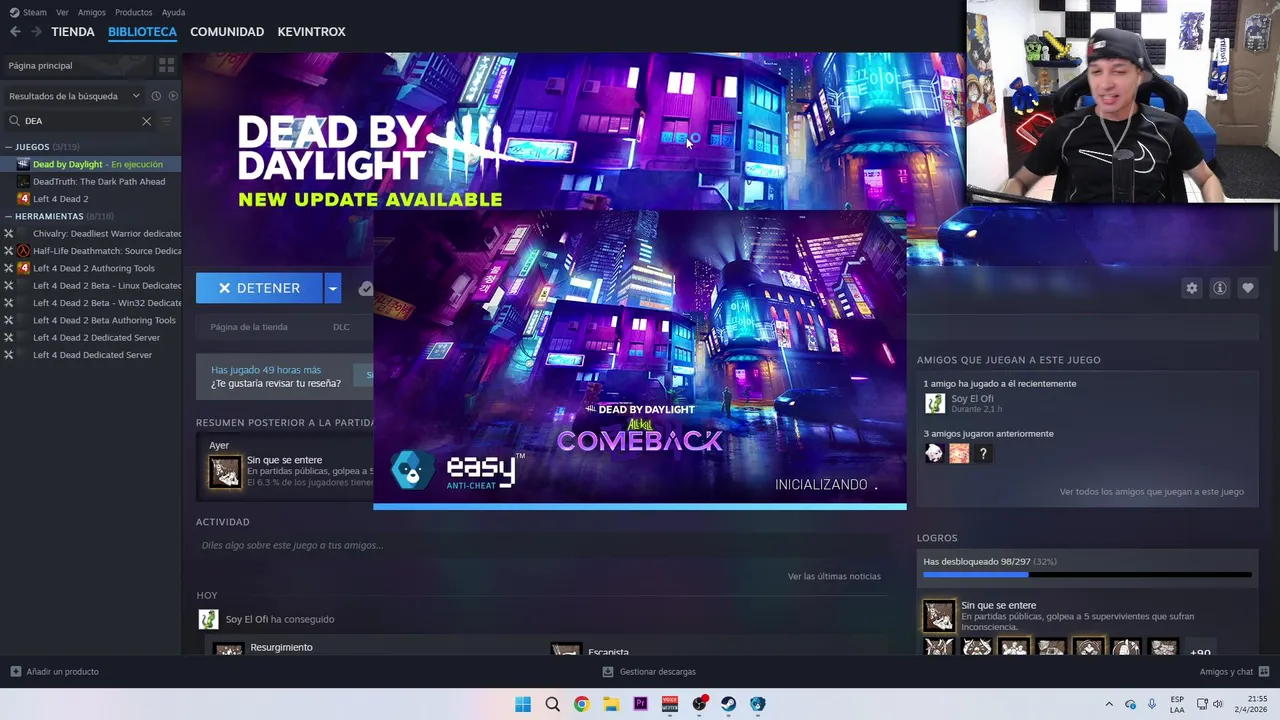This screenshot has height=720, width=1280.
Task: Open the DLC tab link
Action: click(x=341, y=327)
